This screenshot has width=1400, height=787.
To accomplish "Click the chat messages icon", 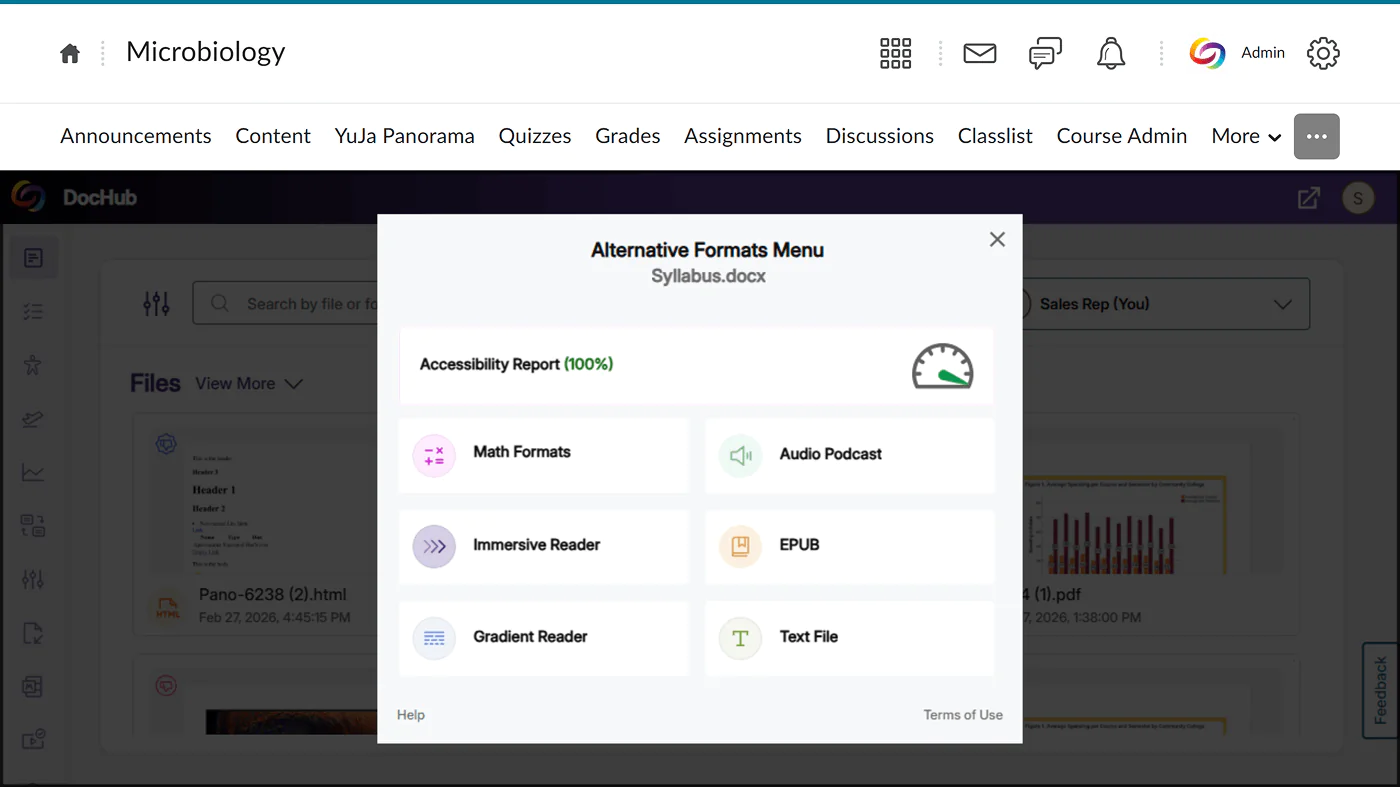I will click(1045, 53).
